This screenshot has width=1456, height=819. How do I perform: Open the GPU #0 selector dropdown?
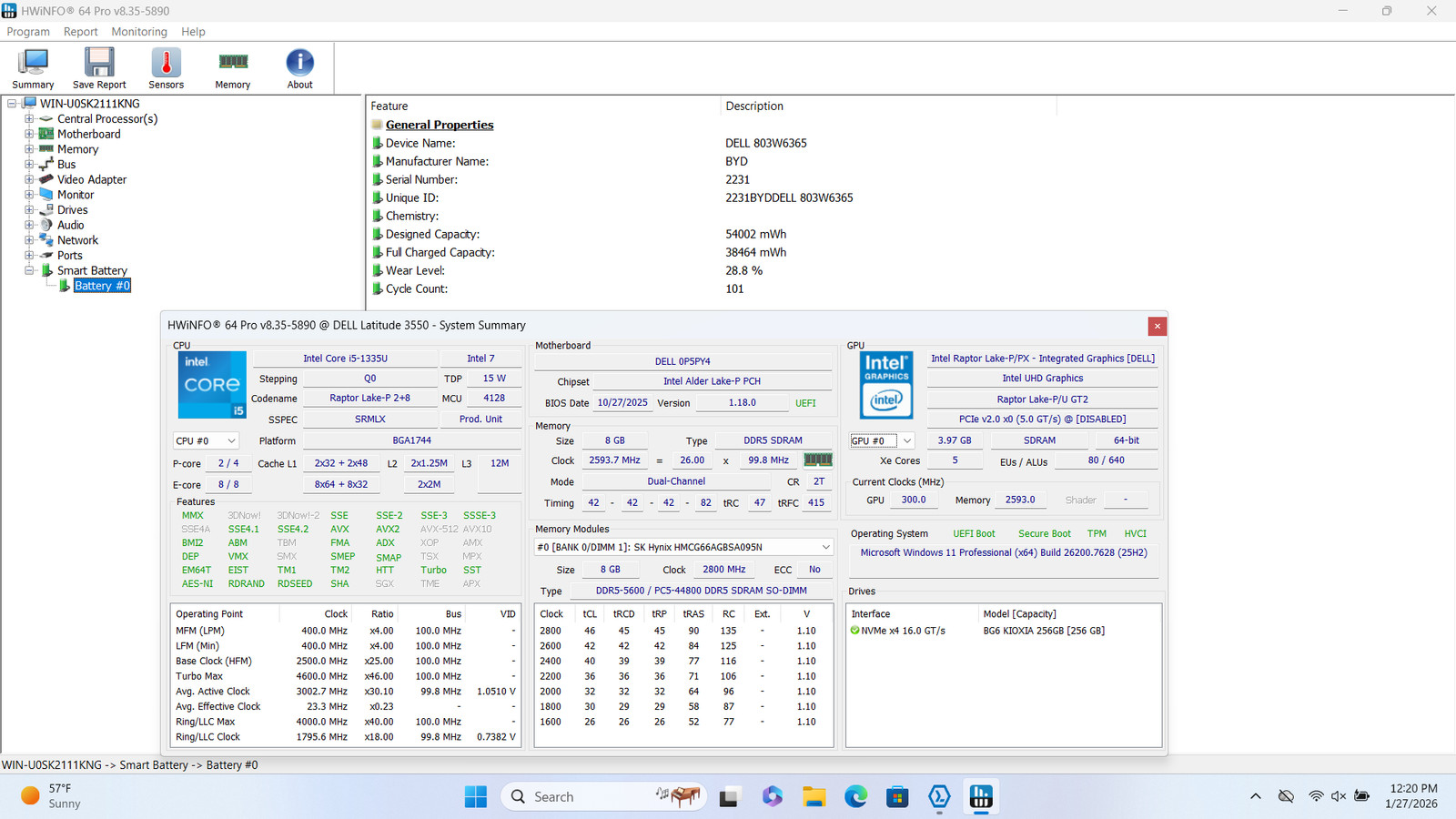coord(882,440)
